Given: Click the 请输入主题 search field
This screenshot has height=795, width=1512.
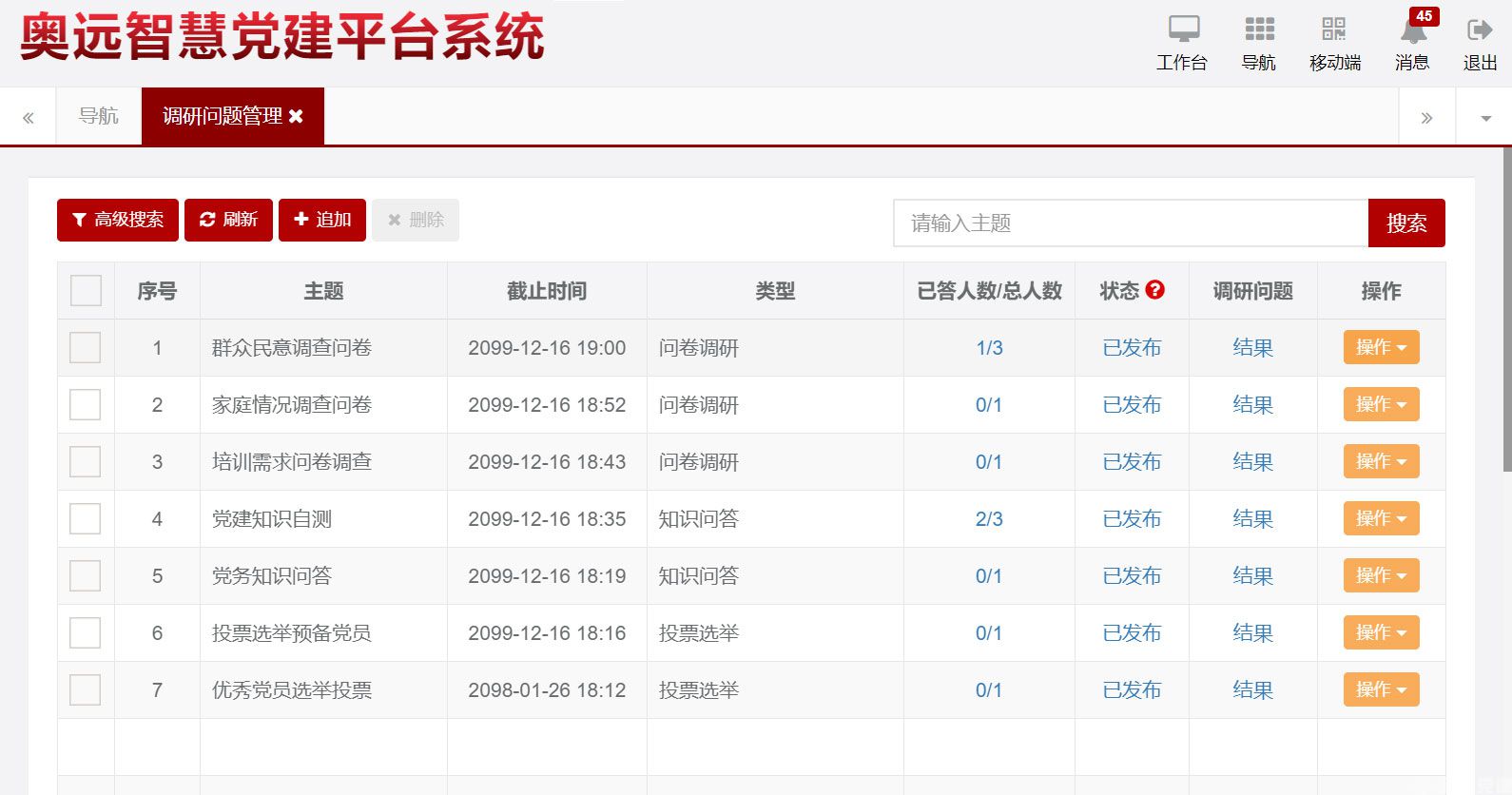Looking at the screenshot, I should tap(1131, 223).
